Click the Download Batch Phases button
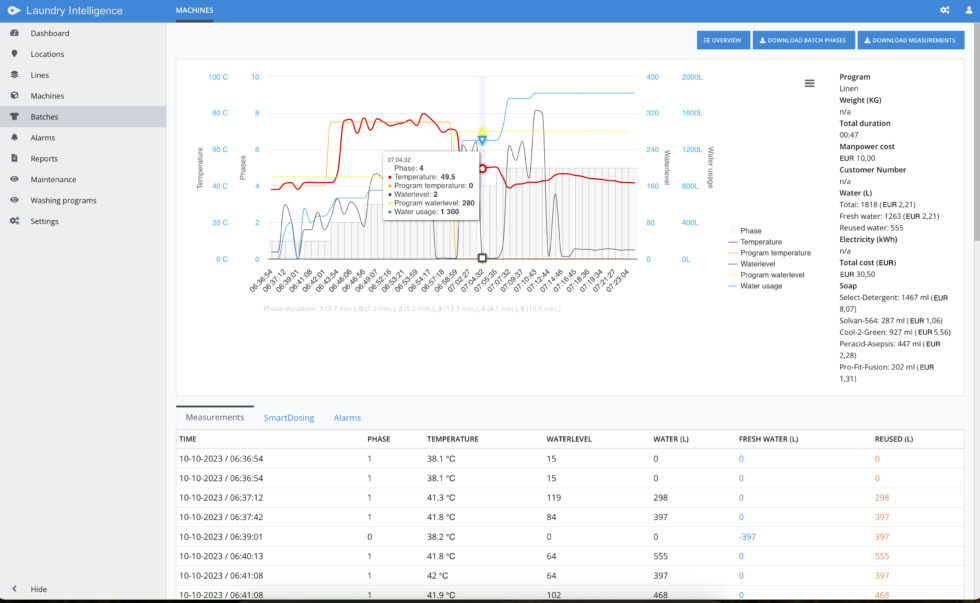This screenshot has height=603, width=980. (803, 40)
